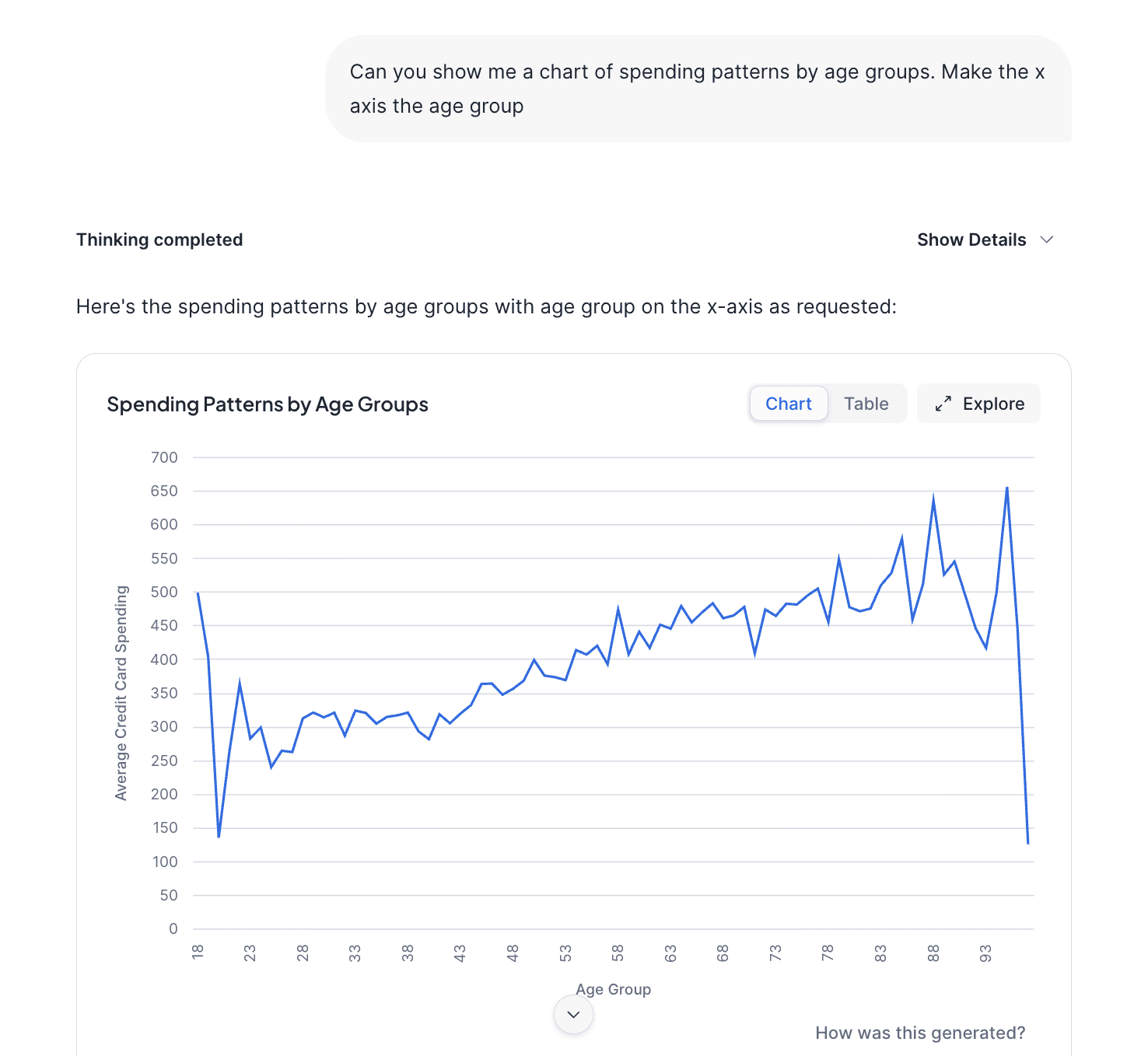Click the x-axis tick label 58

618,953
